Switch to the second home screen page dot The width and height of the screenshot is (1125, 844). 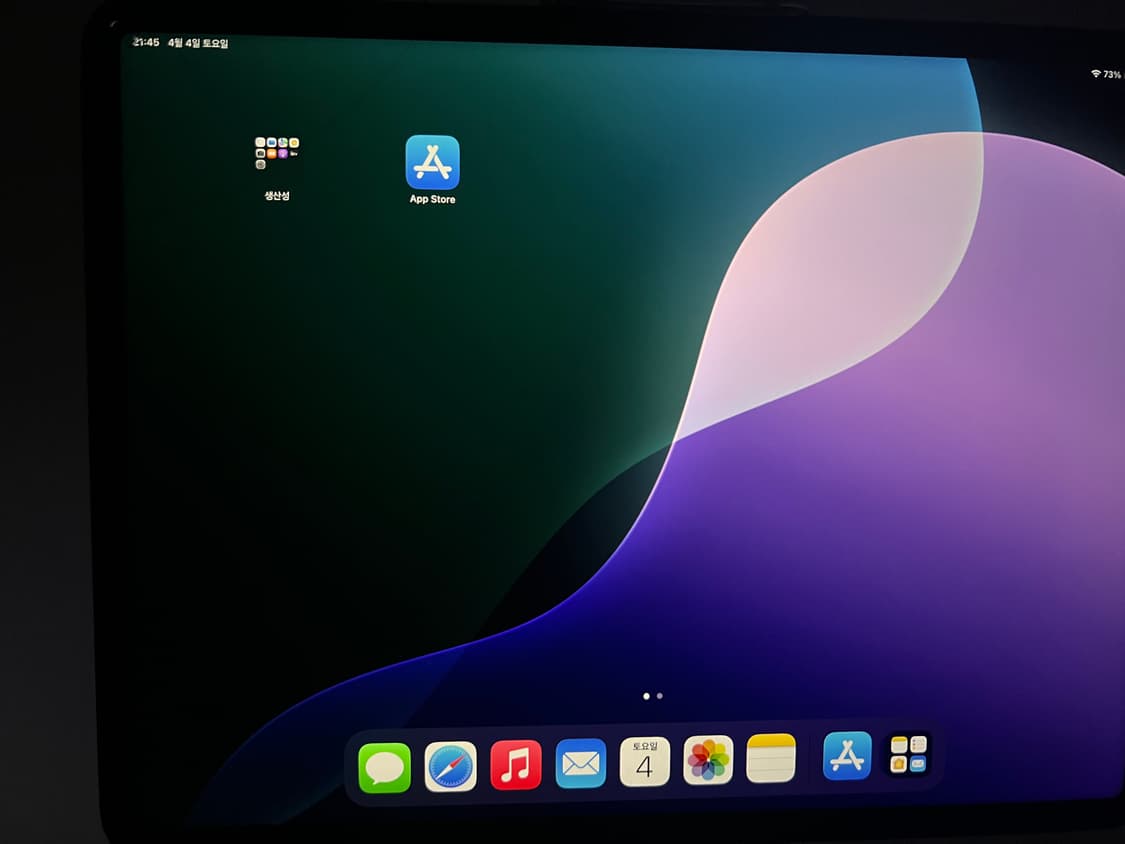[660, 695]
